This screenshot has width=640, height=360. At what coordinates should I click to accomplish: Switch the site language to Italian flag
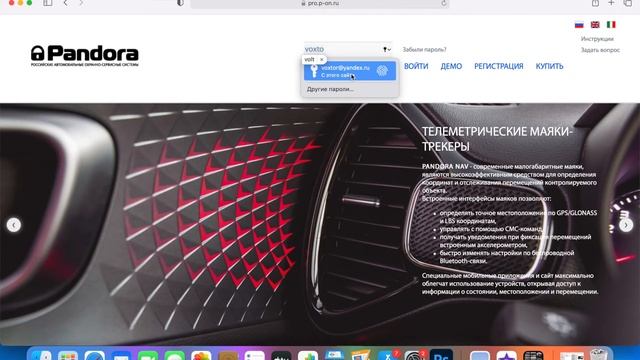(x=611, y=24)
